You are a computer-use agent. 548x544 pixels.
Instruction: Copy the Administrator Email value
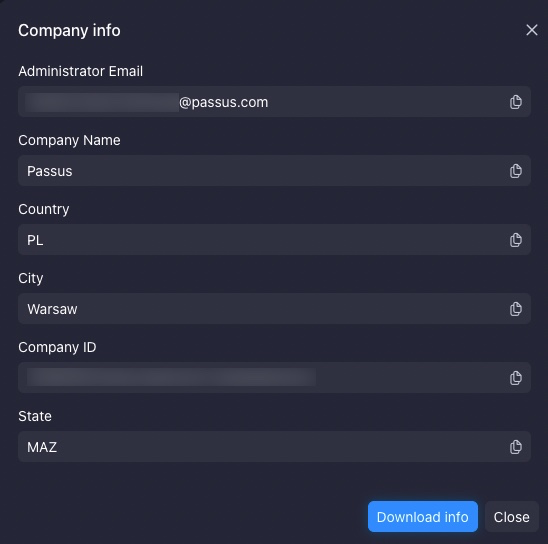[x=515, y=102]
